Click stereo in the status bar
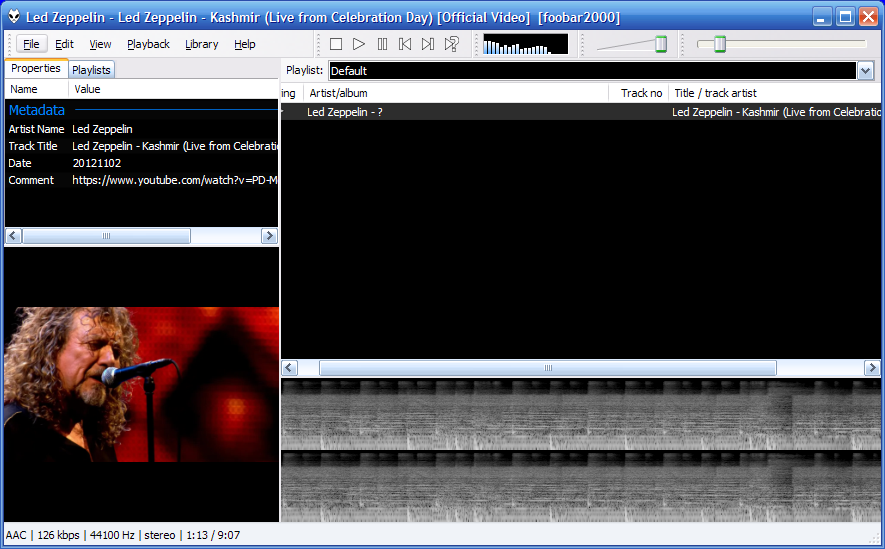The height and width of the screenshot is (549, 885). [160, 535]
